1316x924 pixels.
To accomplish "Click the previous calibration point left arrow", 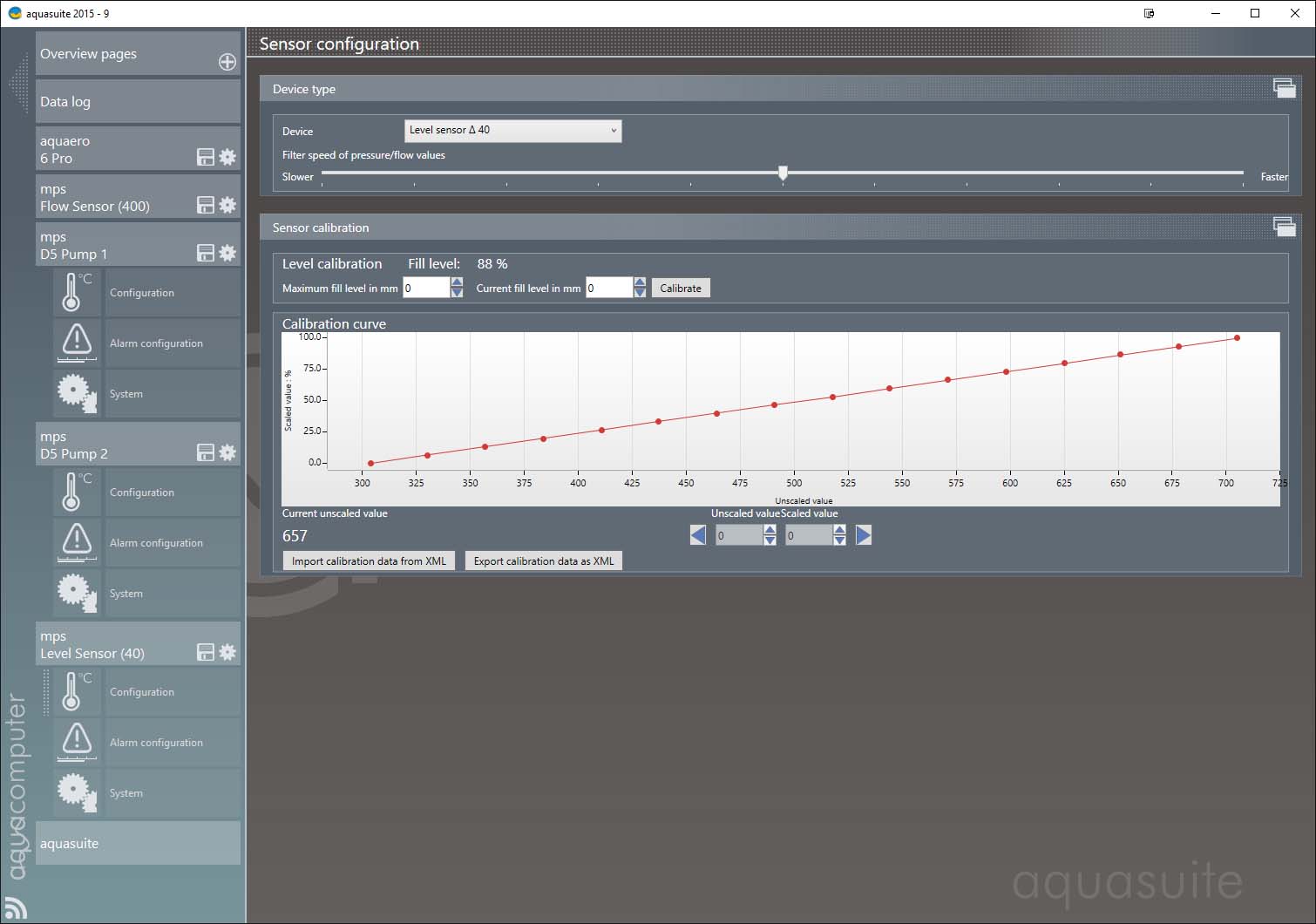I will click(698, 535).
